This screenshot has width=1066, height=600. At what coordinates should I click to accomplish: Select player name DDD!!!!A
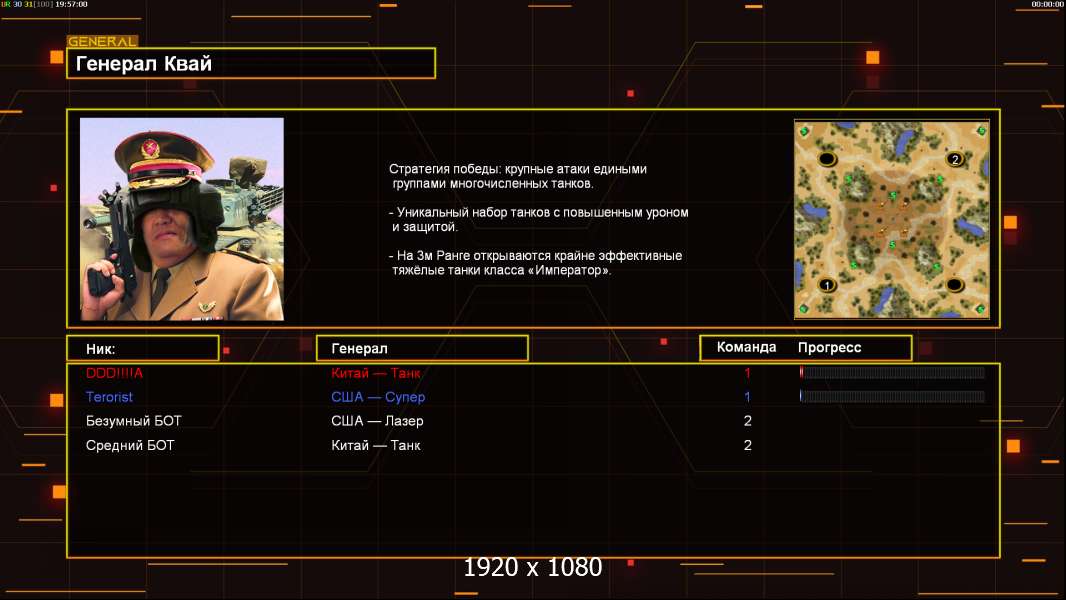pyautogui.click(x=114, y=372)
